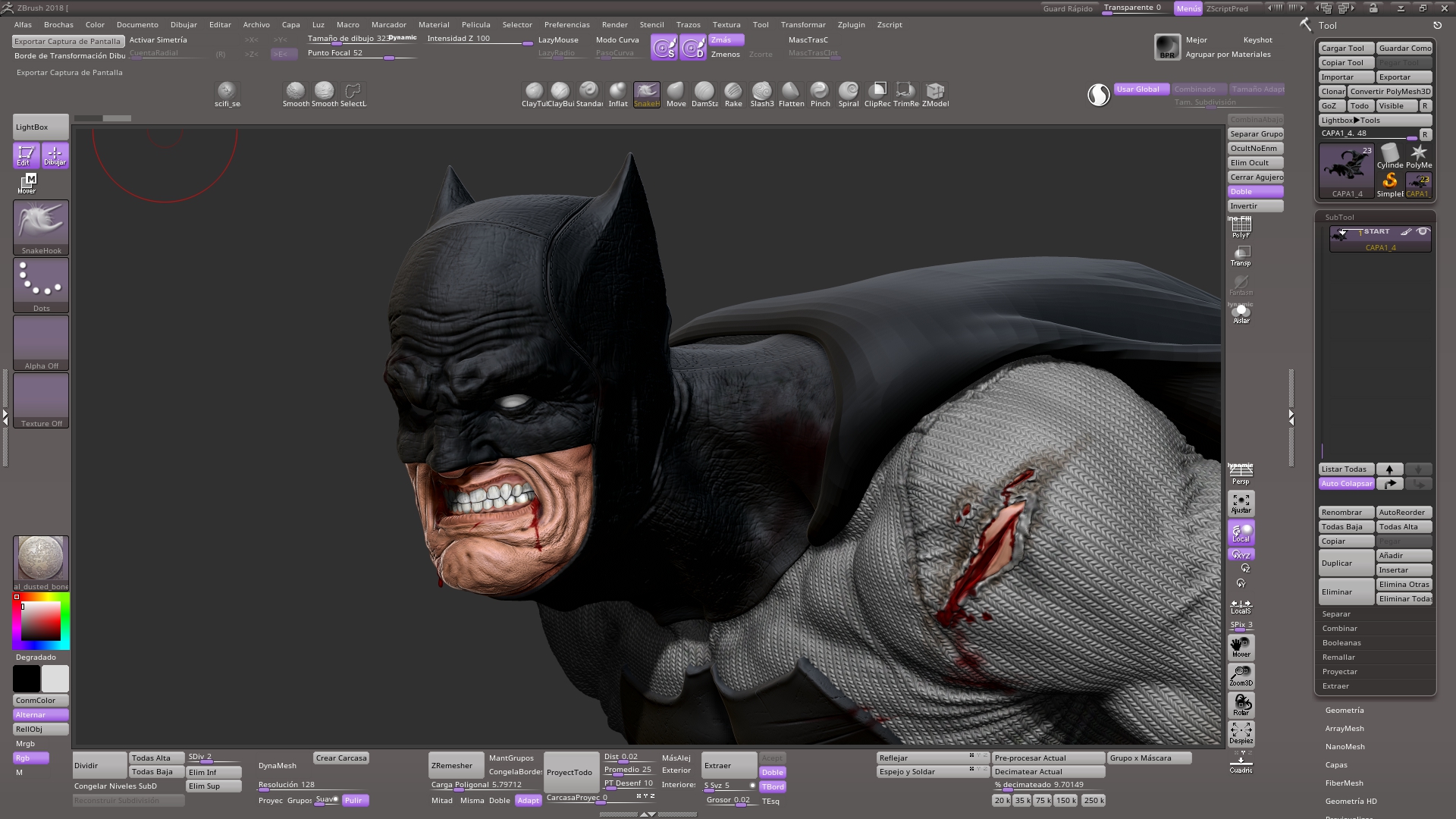The height and width of the screenshot is (819, 1456).
Task: Select the Inflat brush
Action: pos(618,95)
